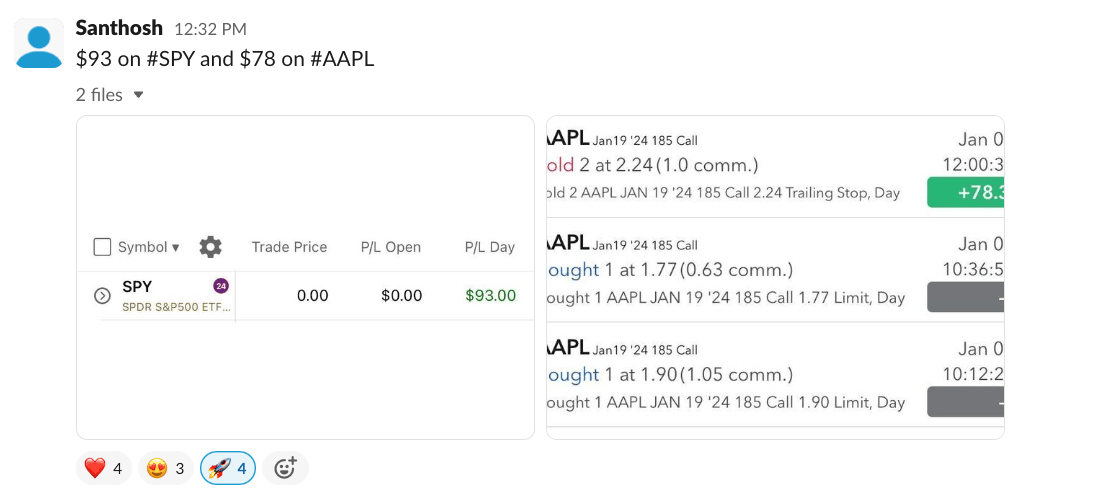This screenshot has height=496, width=1106.
Task: Open the Symbol column dropdown
Action: tap(149, 247)
